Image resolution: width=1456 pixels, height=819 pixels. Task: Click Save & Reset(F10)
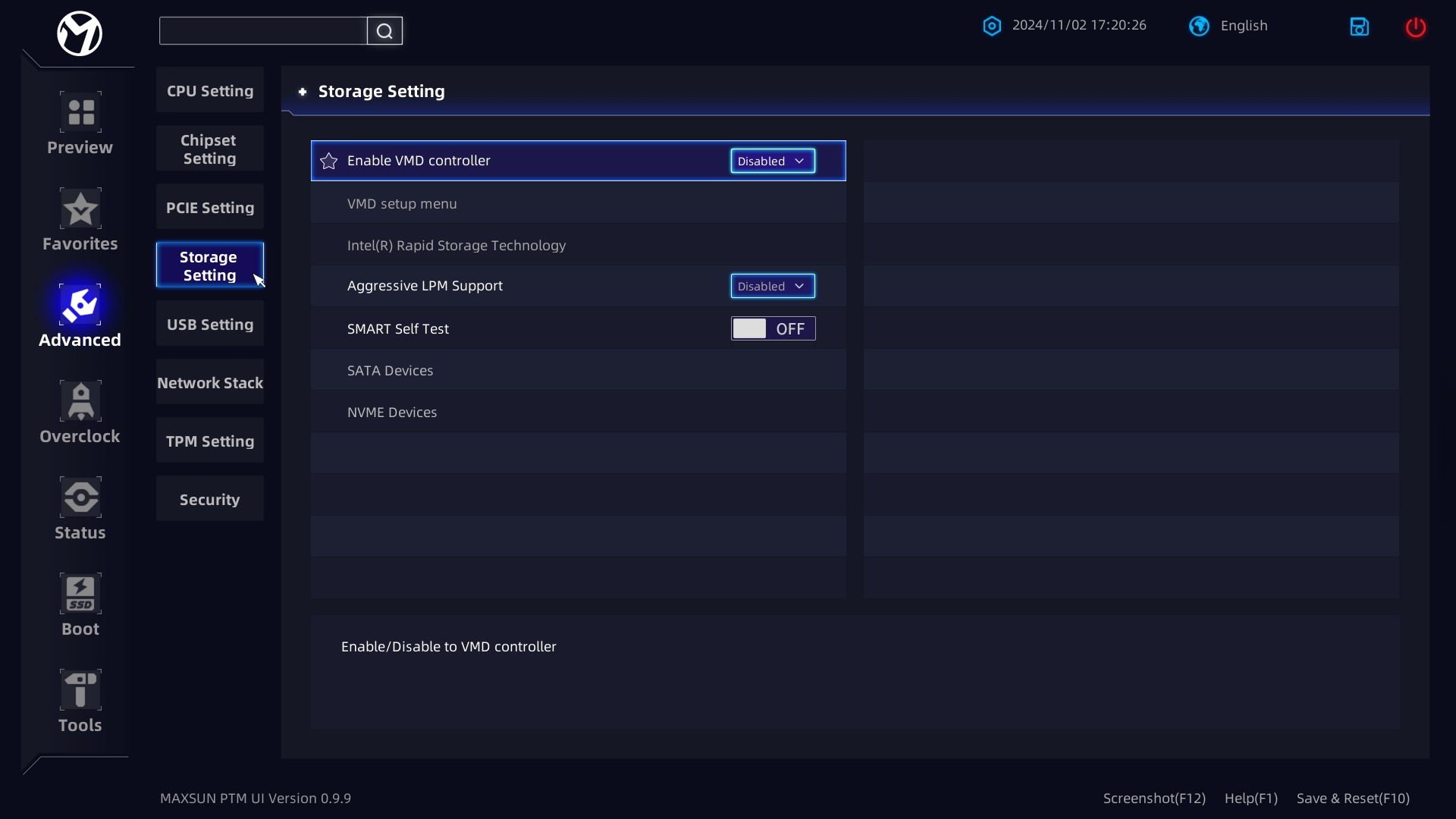coord(1353,799)
